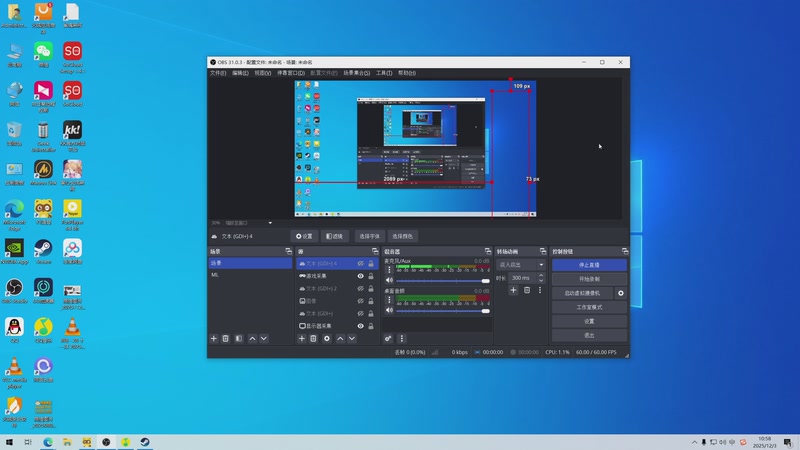Mute the 麦克风/Aux speaker icon
This screenshot has width=800, height=450.
point(390,280)
